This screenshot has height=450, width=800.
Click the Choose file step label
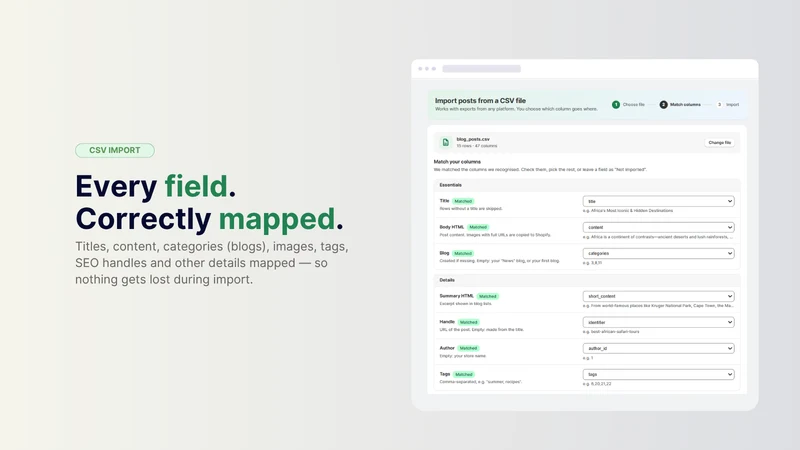[x=633, y=105]
